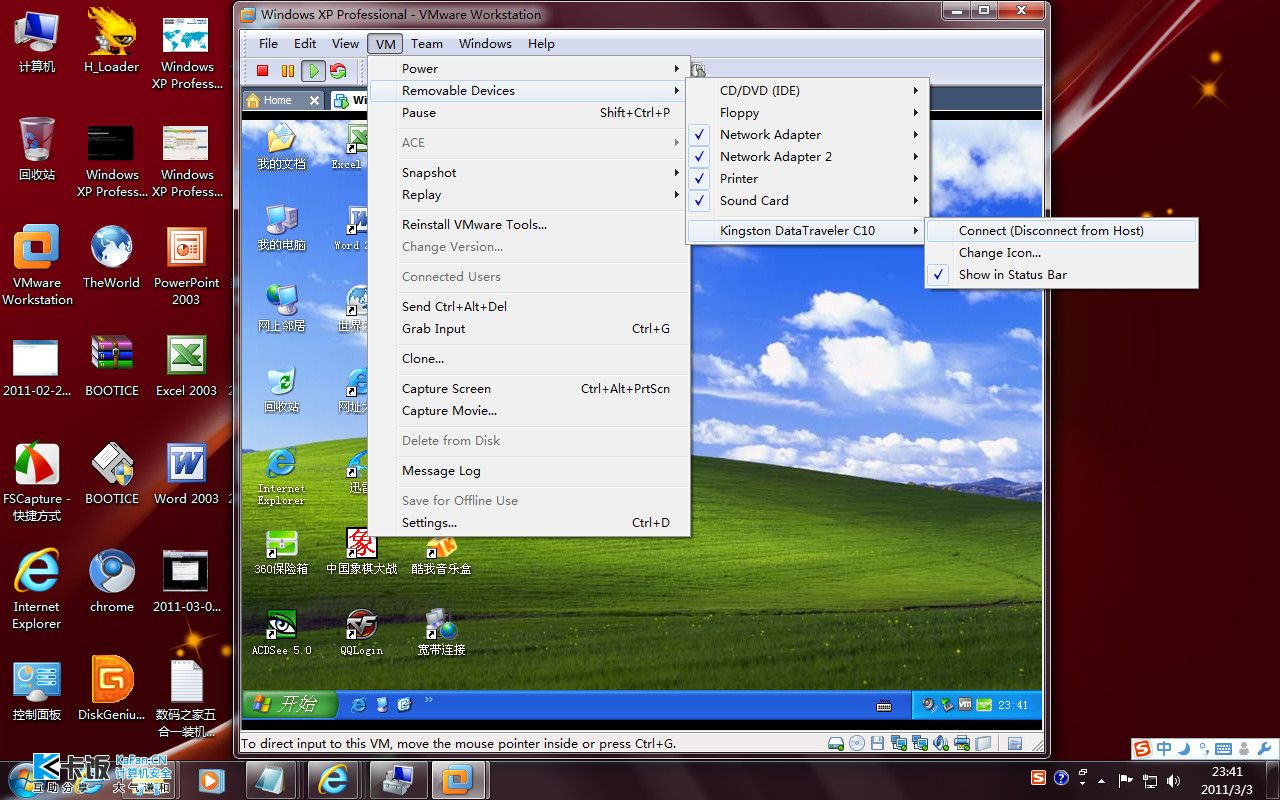Choose Send Ctrl+Alt+Del
The width and height of the screenshot is (1280, 800).
pyautogui.click(x=528, y=306)
